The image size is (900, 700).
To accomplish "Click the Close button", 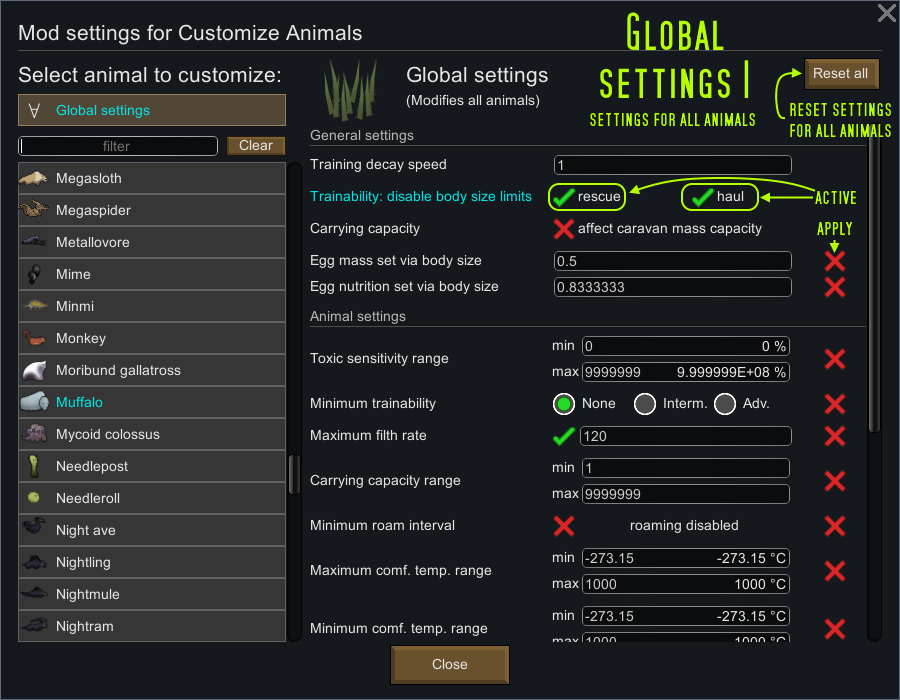I will click(x=449, y=664).
